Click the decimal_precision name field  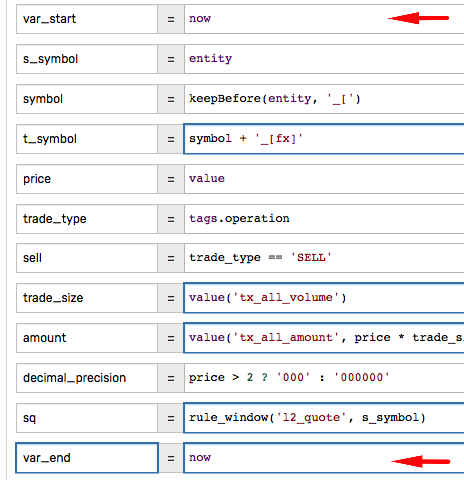[87, 378]
